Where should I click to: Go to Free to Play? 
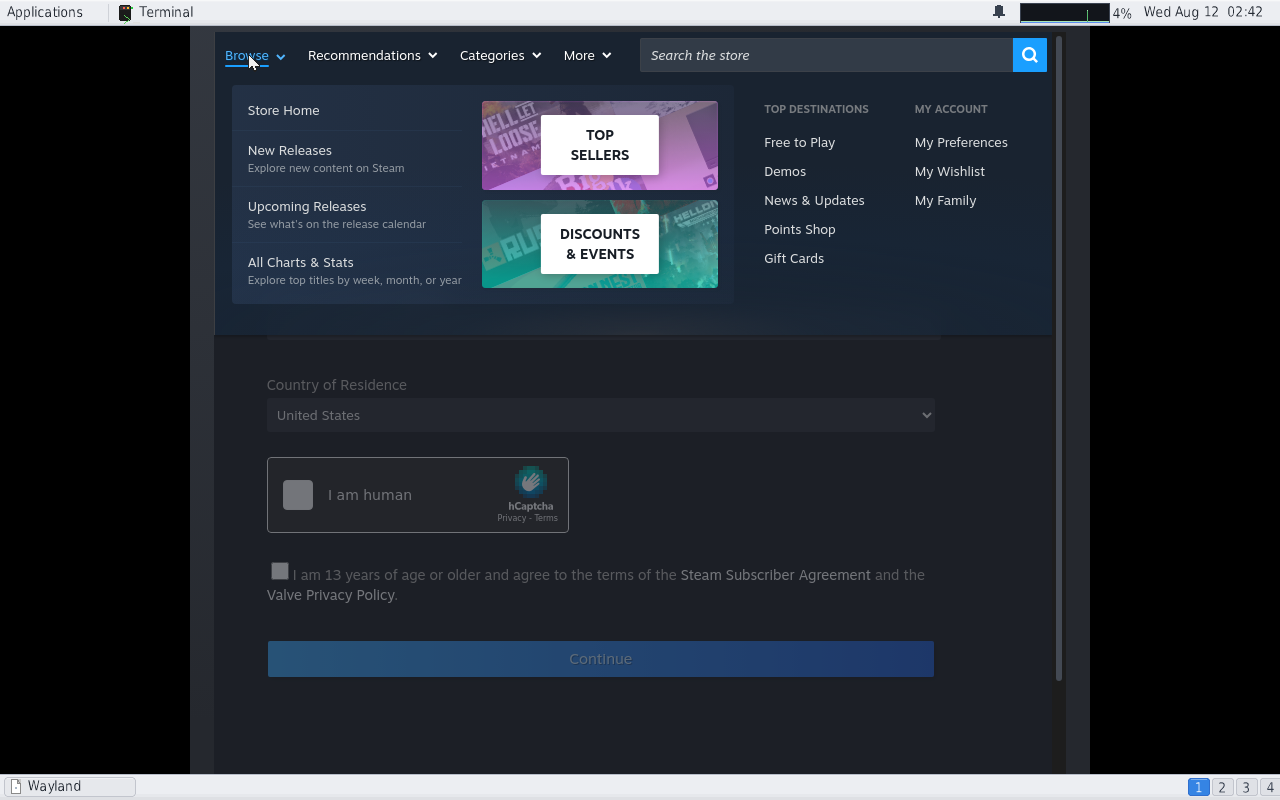[x=799, y=142]
